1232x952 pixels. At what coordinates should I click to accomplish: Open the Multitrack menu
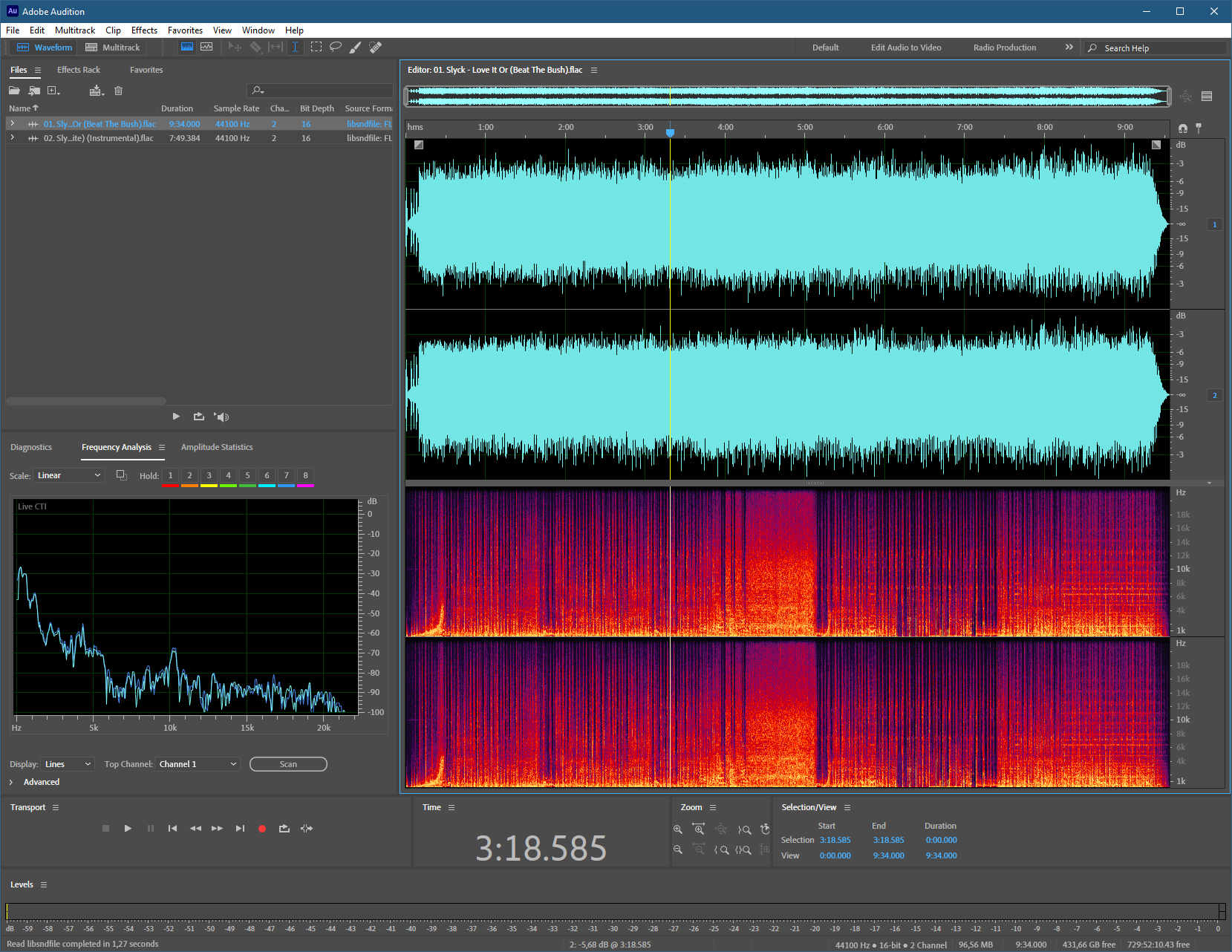point(75,30)
